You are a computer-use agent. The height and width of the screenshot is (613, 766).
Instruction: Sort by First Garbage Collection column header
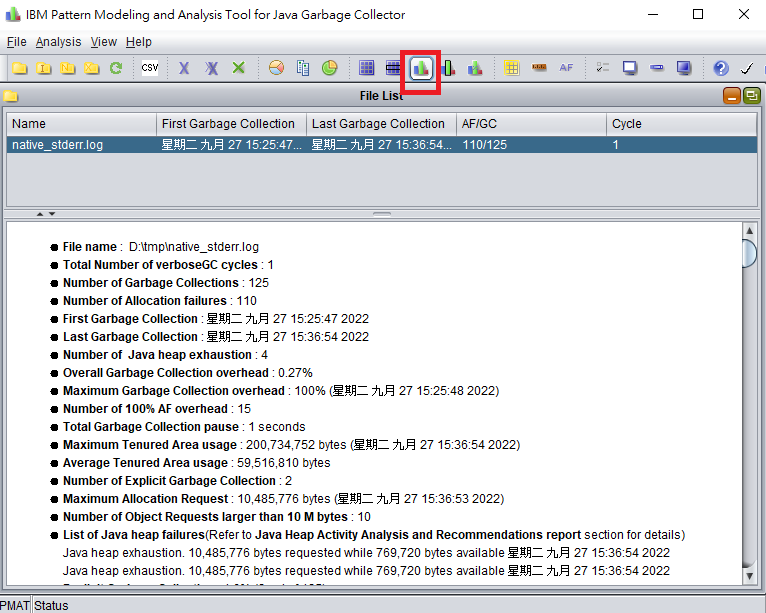point(231,124)
